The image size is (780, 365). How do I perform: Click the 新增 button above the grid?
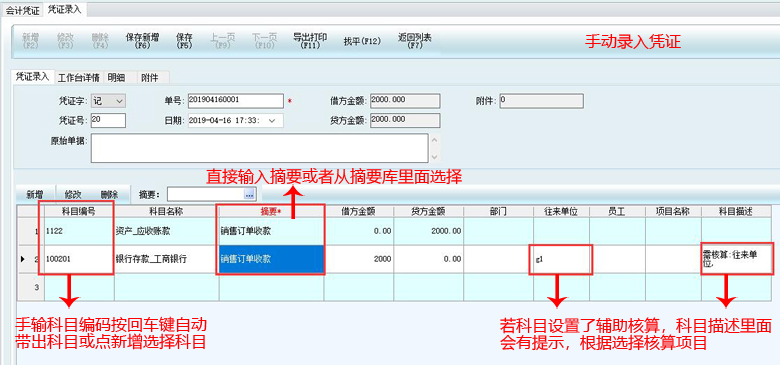pos(34,194)
